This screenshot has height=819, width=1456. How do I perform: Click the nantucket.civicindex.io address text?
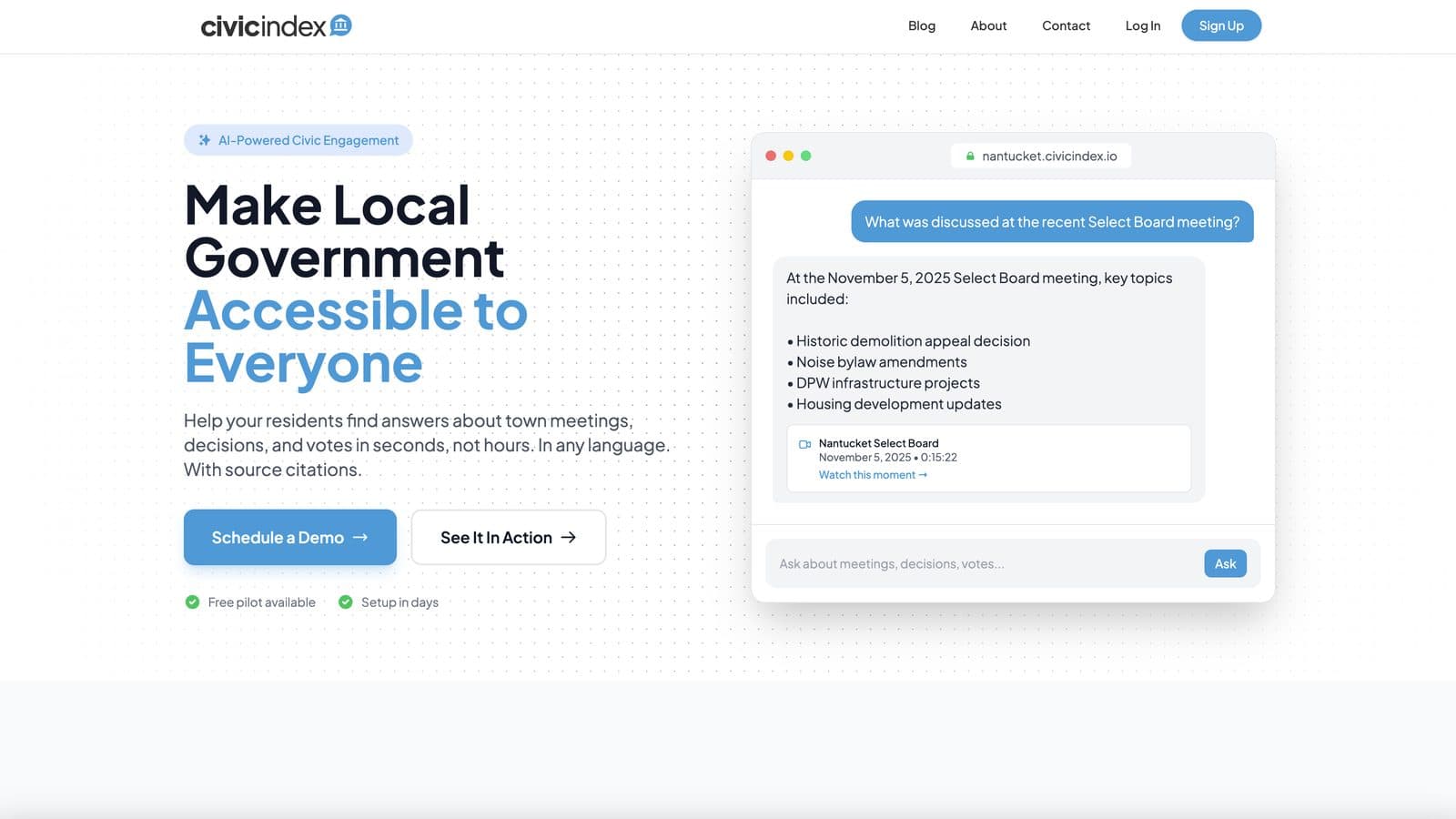(1049, 156)
